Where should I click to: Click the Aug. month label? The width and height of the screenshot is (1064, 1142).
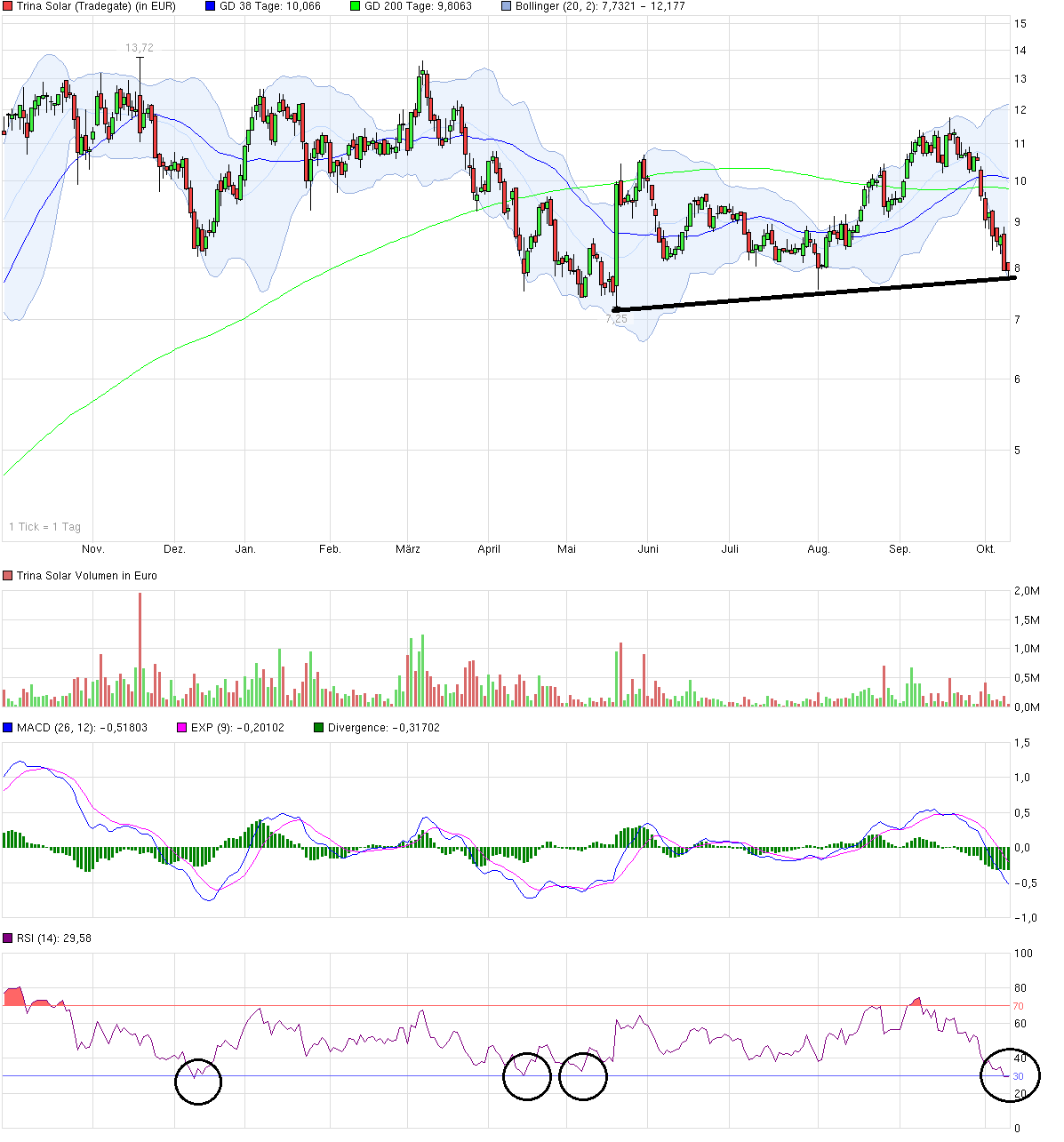pyautogui.click(x=819, y=549)
